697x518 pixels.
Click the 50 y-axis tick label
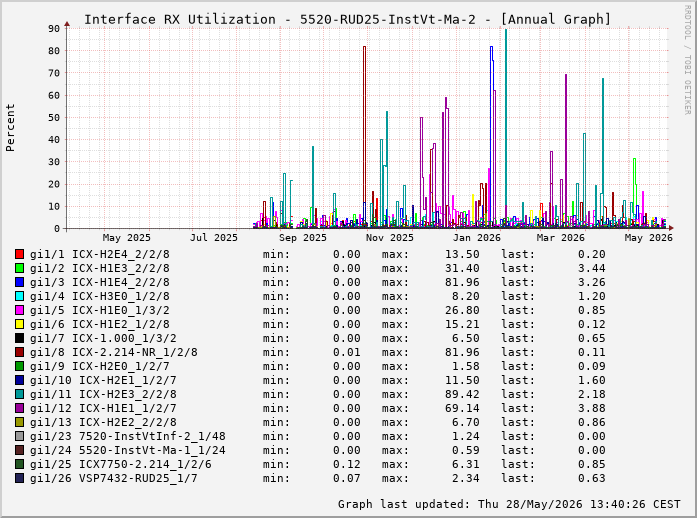click(x=54, y=118)
